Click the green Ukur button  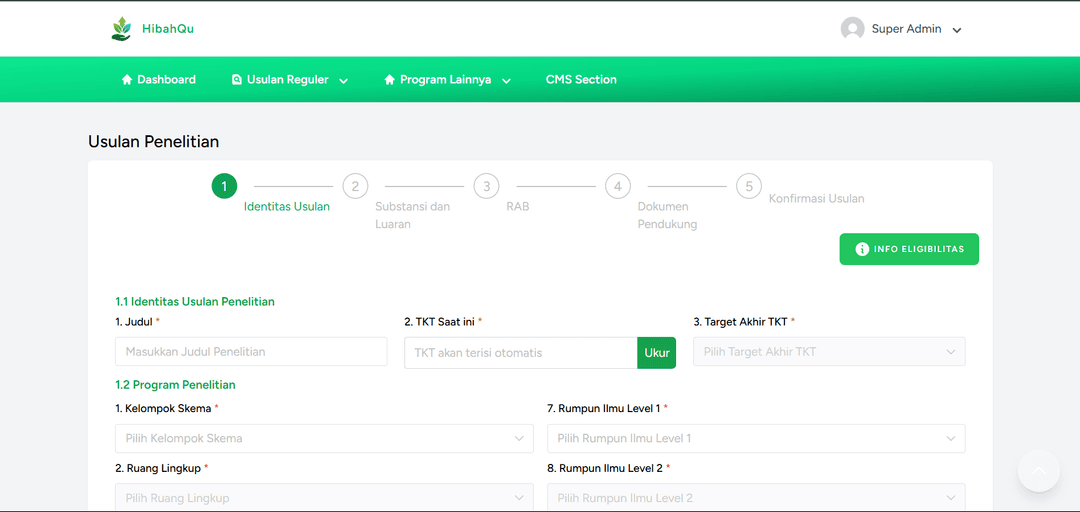(656, 353)
